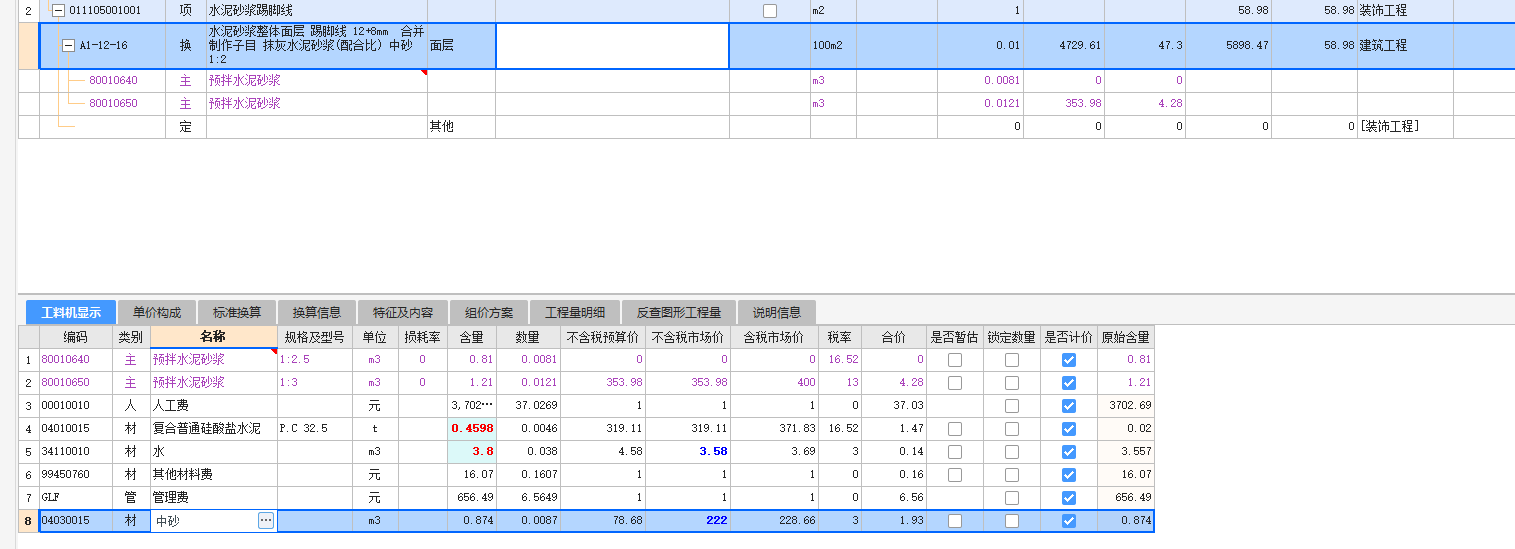Check 是否暂估 for 复合普通硅酸盐水泥
The height and width of the screenshot is (549, 1515).
(955, 429)
